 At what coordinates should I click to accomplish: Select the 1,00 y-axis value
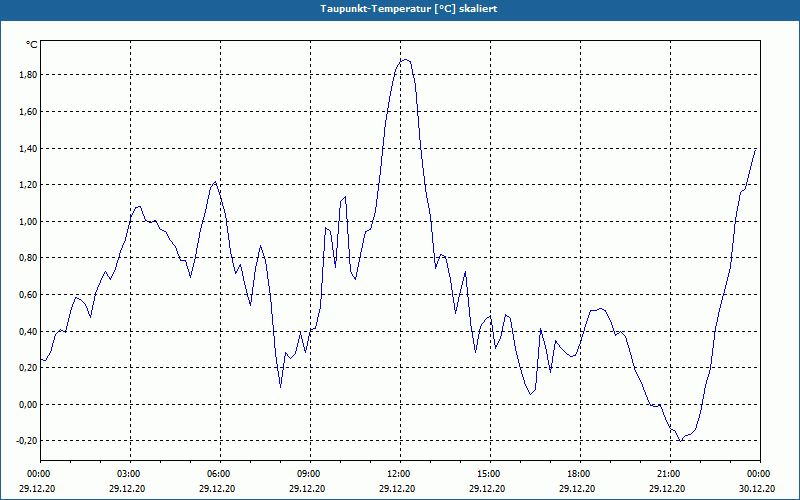click(29, 221)
